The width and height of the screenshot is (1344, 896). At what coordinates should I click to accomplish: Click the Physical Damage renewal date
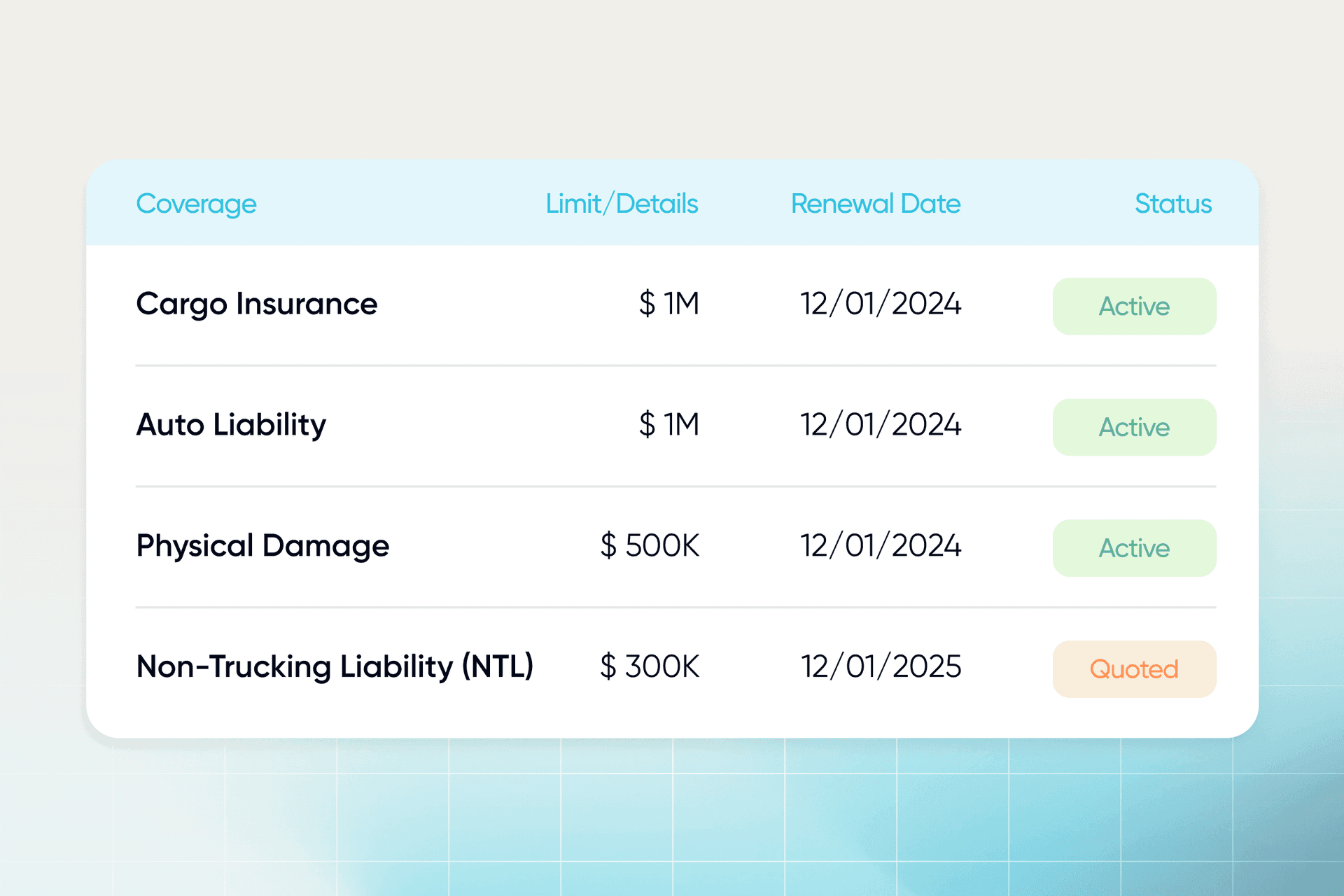coord(881,546)
